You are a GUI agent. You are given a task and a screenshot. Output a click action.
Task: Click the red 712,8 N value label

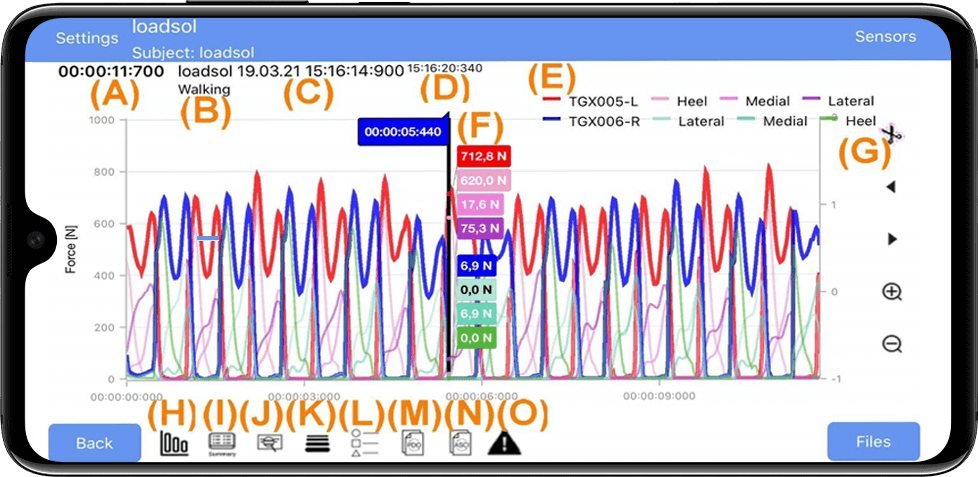[483, 157]
